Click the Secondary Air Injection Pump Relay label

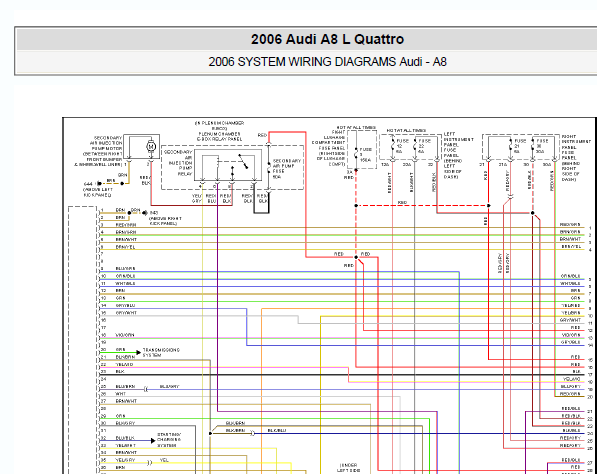[x=178, y=163]
